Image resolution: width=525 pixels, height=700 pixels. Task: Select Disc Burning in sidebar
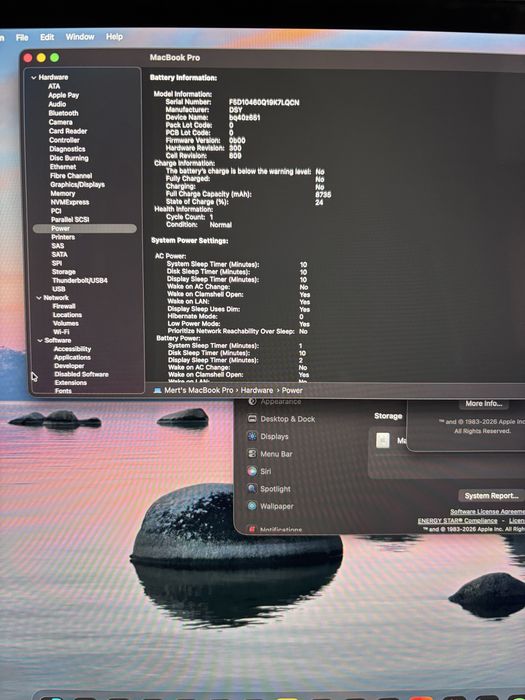(69, 158)
